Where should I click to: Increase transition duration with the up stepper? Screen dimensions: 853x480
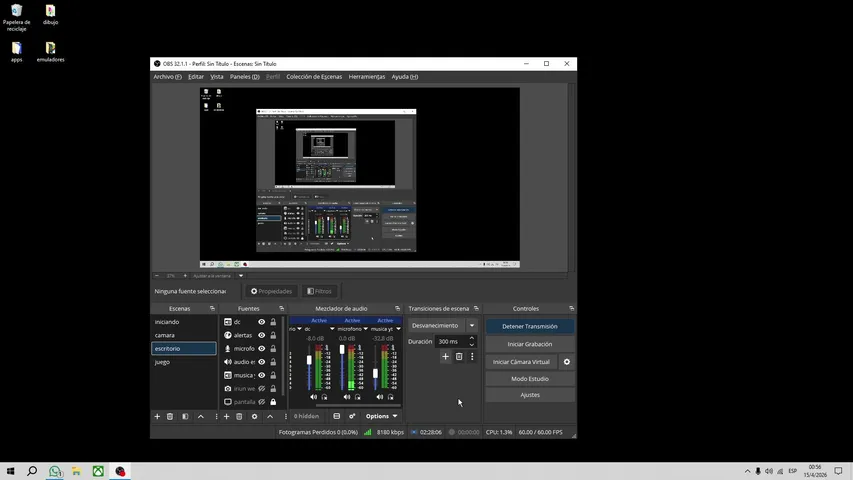coord(472,339)
